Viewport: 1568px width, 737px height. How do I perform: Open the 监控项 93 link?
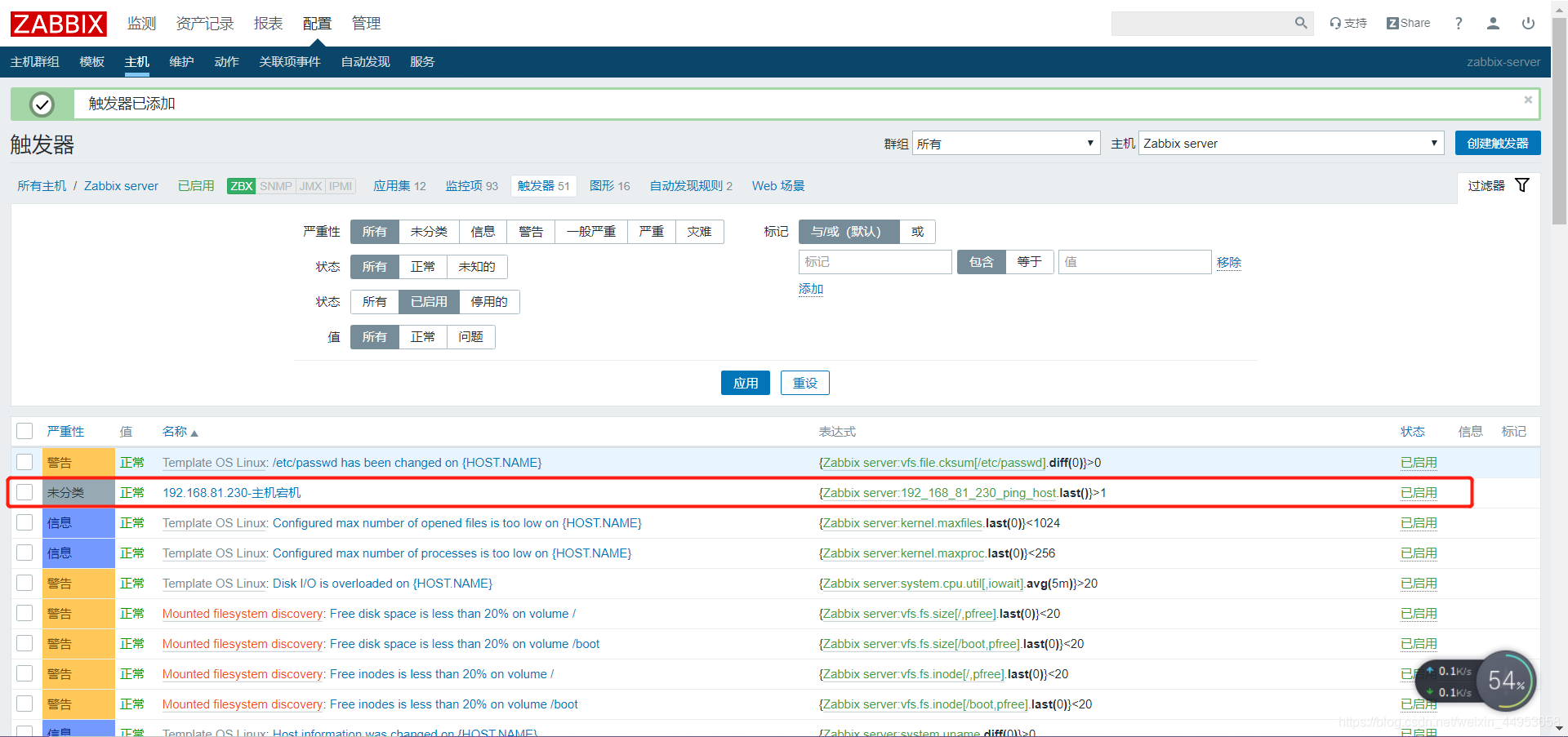(x=471, y=186)
